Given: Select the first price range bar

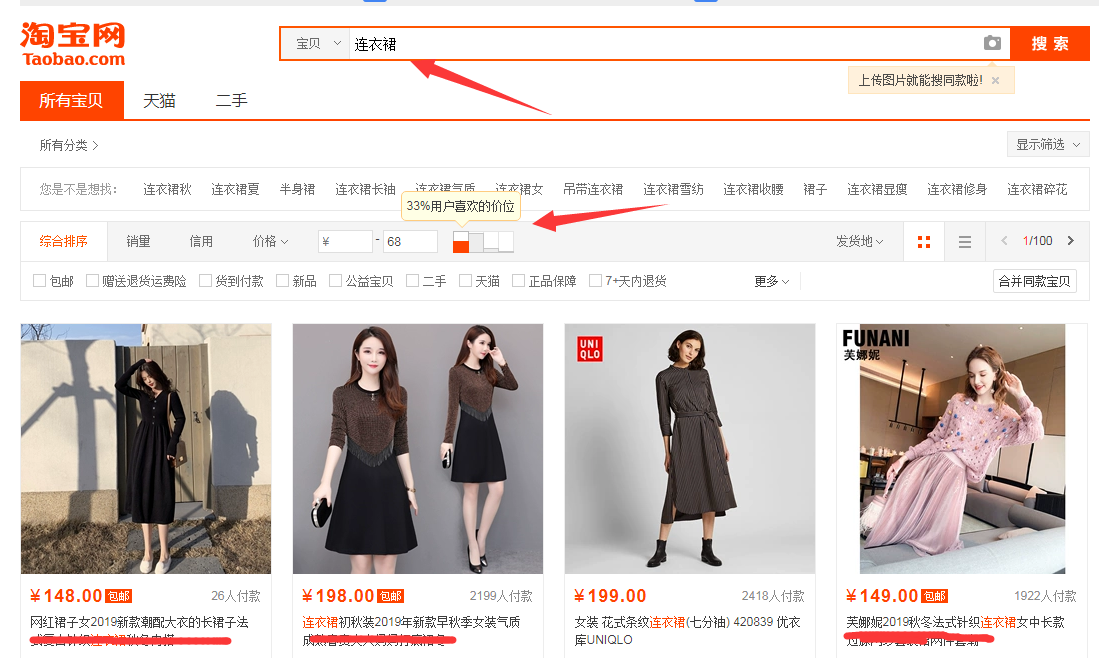Looking at the screenshot, I should point(460,242).
